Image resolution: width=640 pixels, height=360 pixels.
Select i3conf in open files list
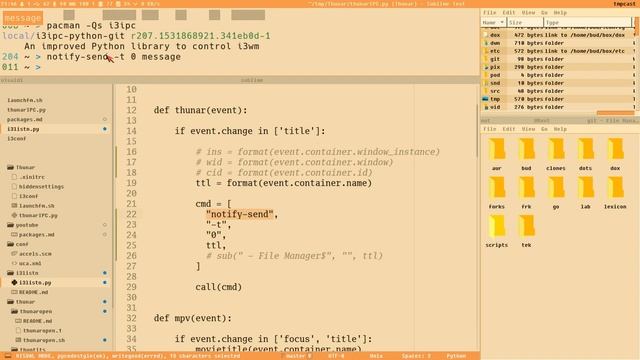click(16, 138)
